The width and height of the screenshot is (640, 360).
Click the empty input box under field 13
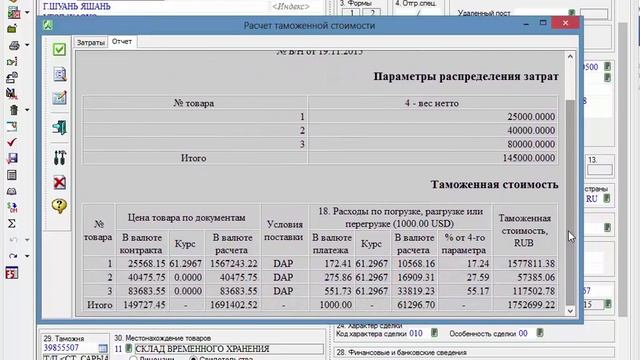point(600,169)
